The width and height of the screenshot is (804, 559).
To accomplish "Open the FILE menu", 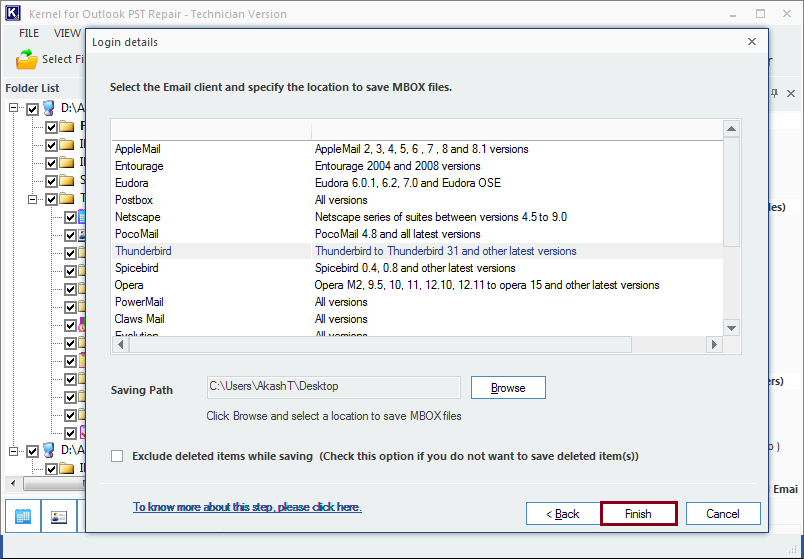I will click(29, 33).
